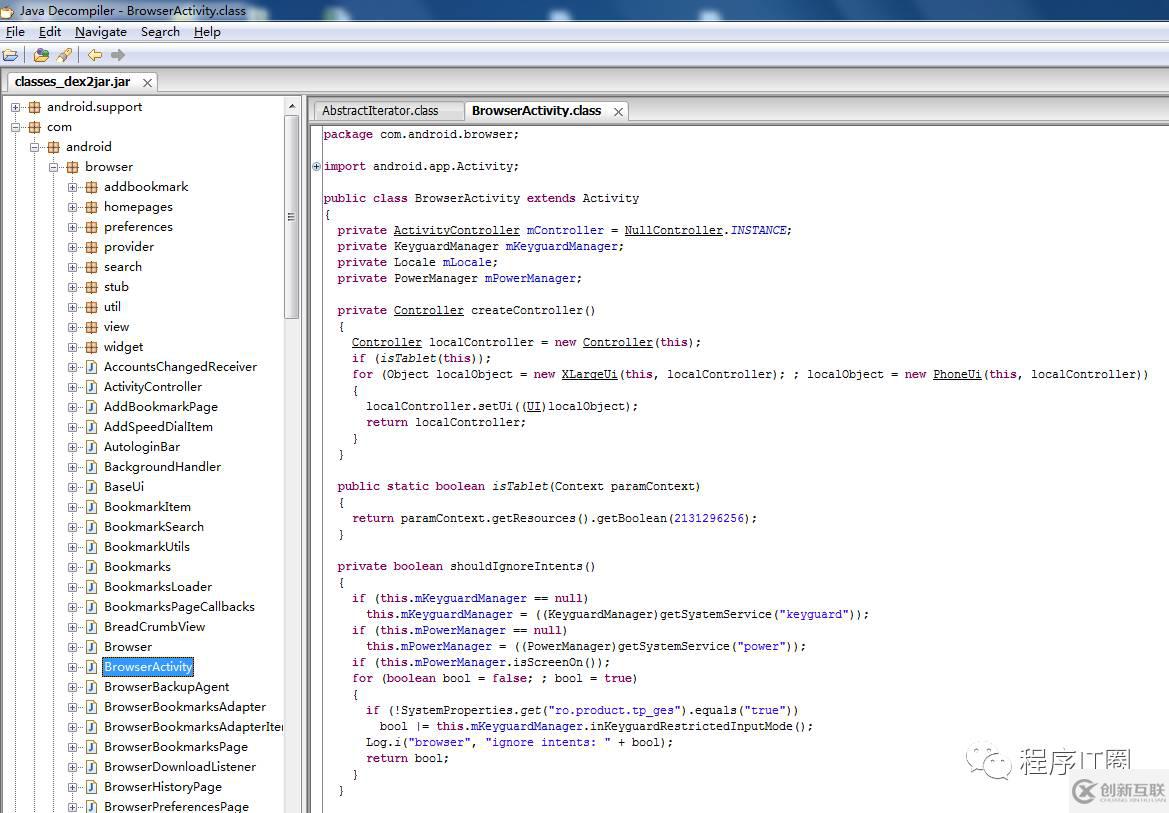Expand the import statements in the code

tap(317, 166)
